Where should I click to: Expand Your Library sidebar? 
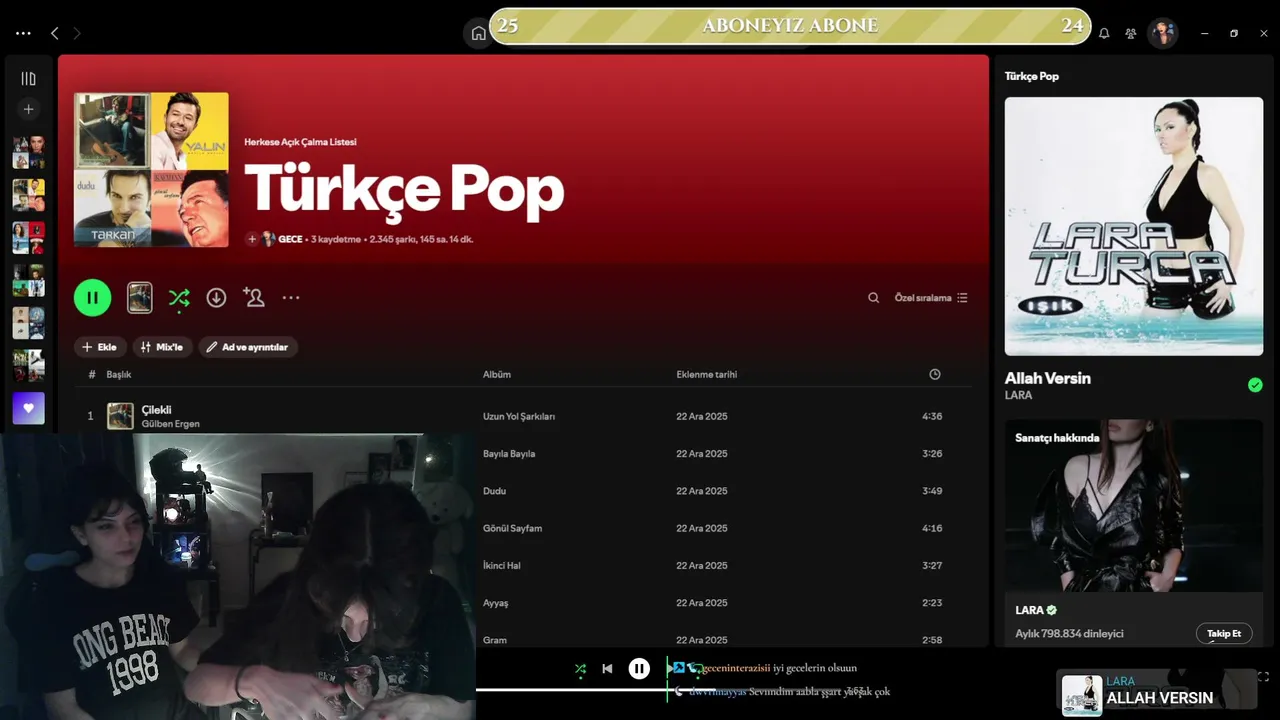click(28, 79)
